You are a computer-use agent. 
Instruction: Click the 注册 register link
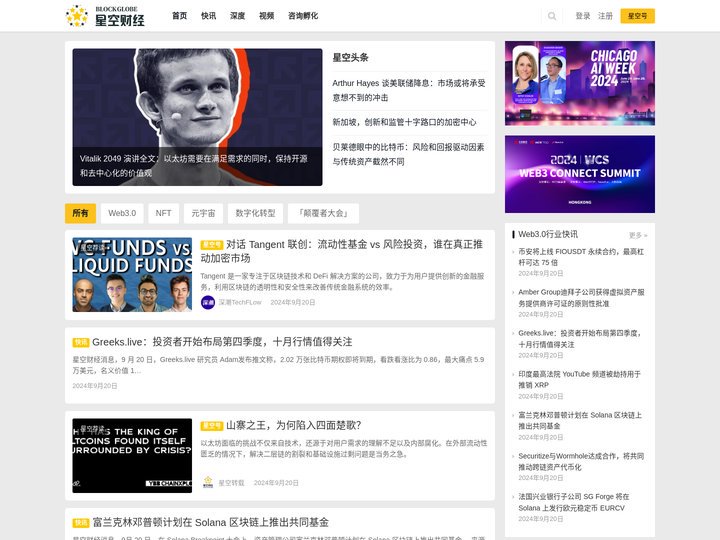605,16
